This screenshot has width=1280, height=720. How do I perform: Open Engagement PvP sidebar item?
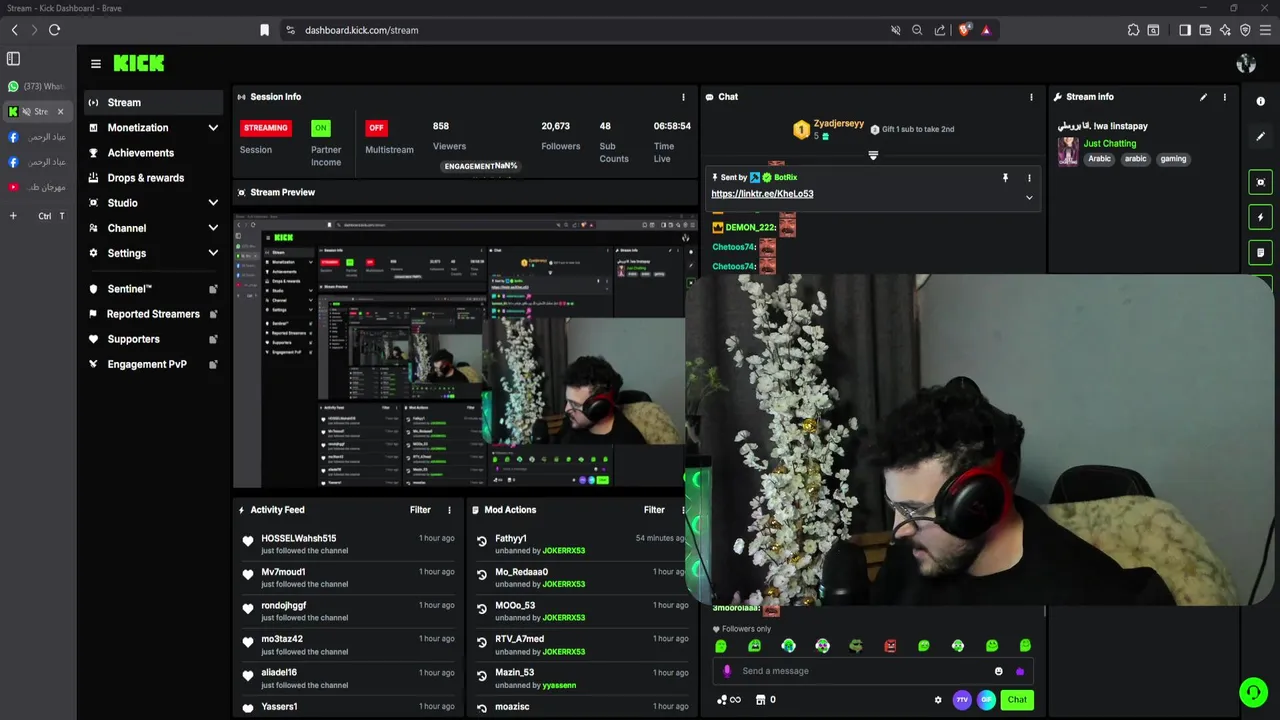[x=154, y=364]
